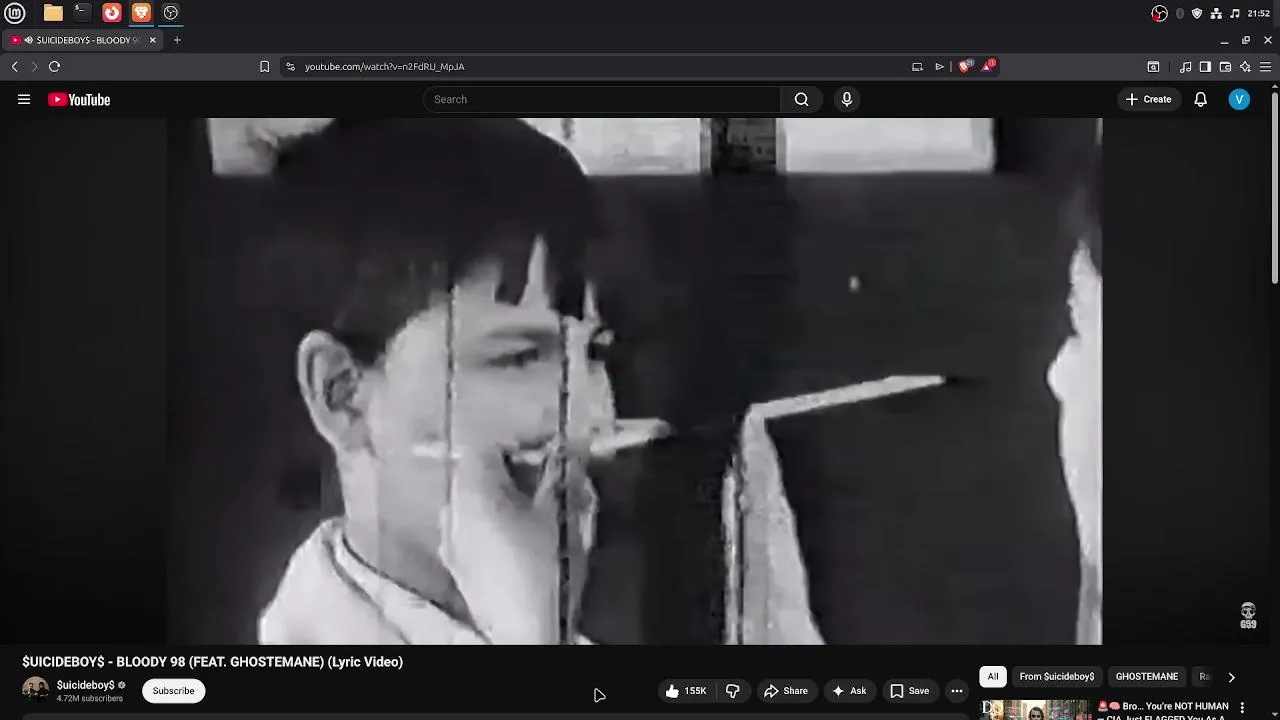Open the $uicideboy$ channel avatar

coord(35,690)
